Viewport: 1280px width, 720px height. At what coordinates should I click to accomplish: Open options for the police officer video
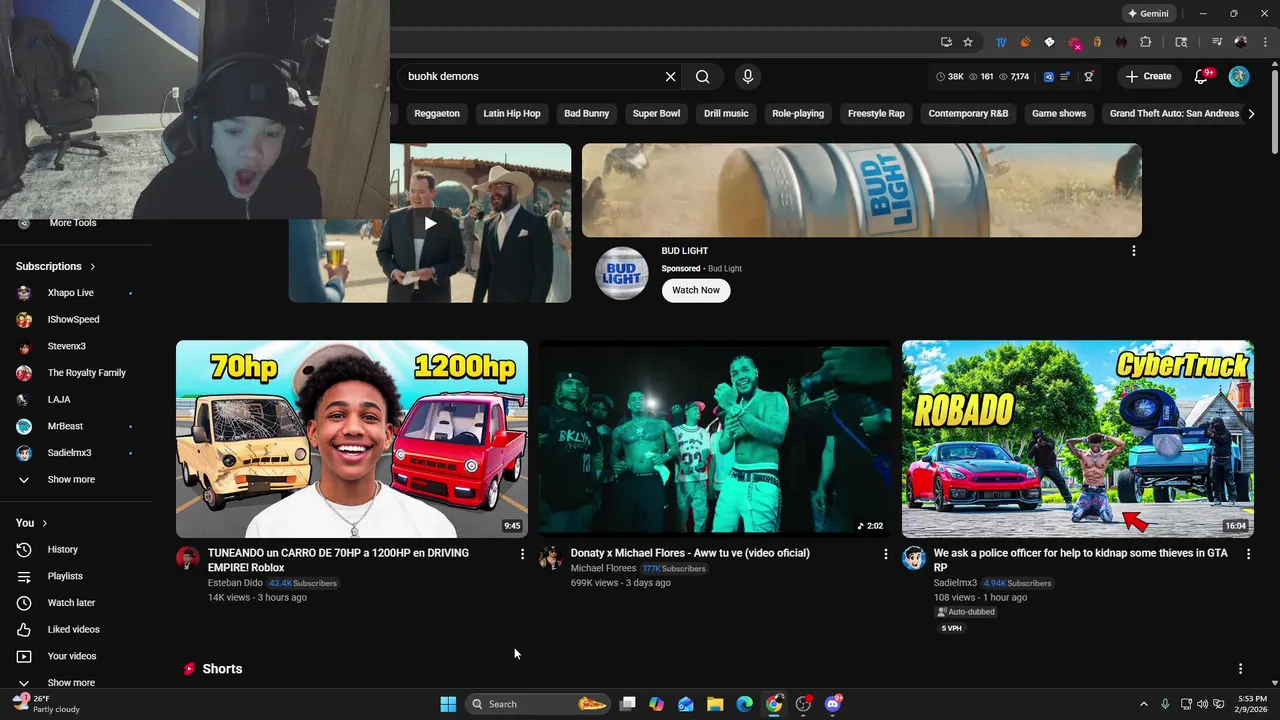click(1248, 553)
